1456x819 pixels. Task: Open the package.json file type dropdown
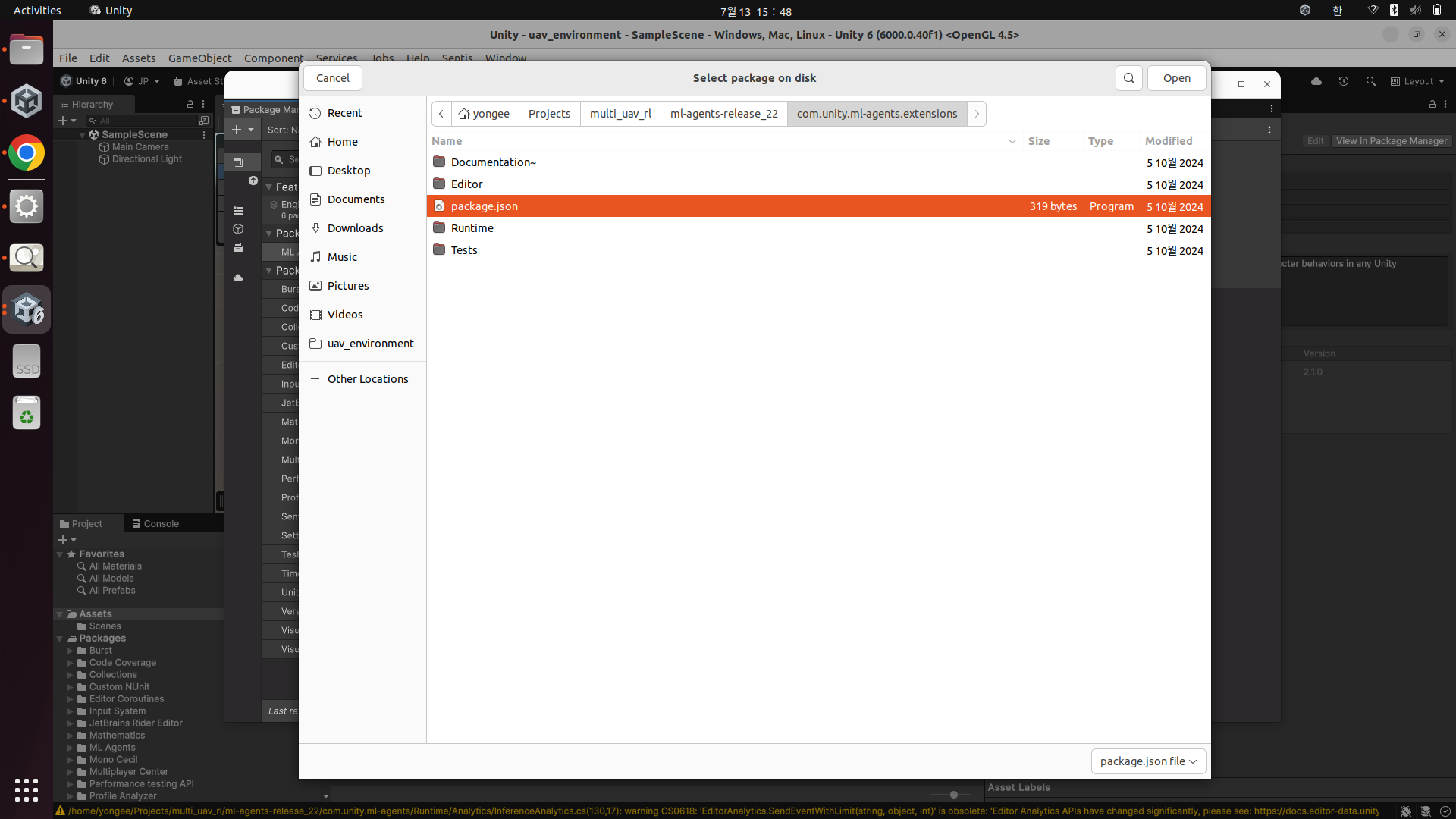pyautogui.click(x=1148, y=761)
